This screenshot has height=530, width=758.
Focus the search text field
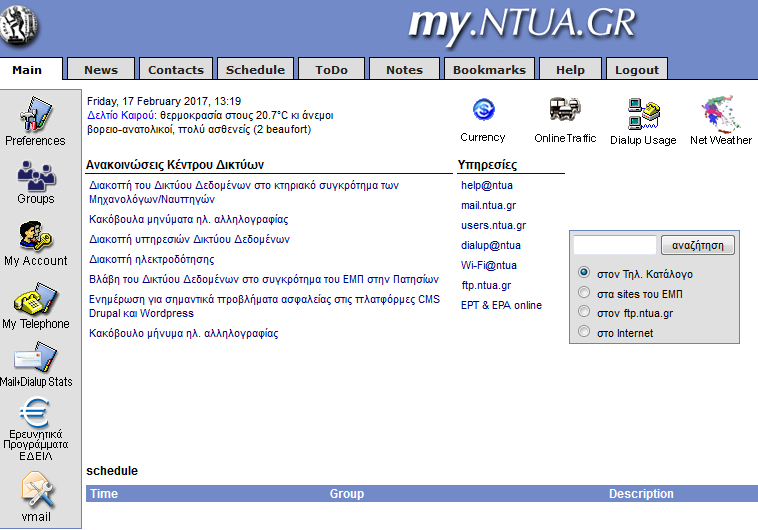(x=614, y=245)
